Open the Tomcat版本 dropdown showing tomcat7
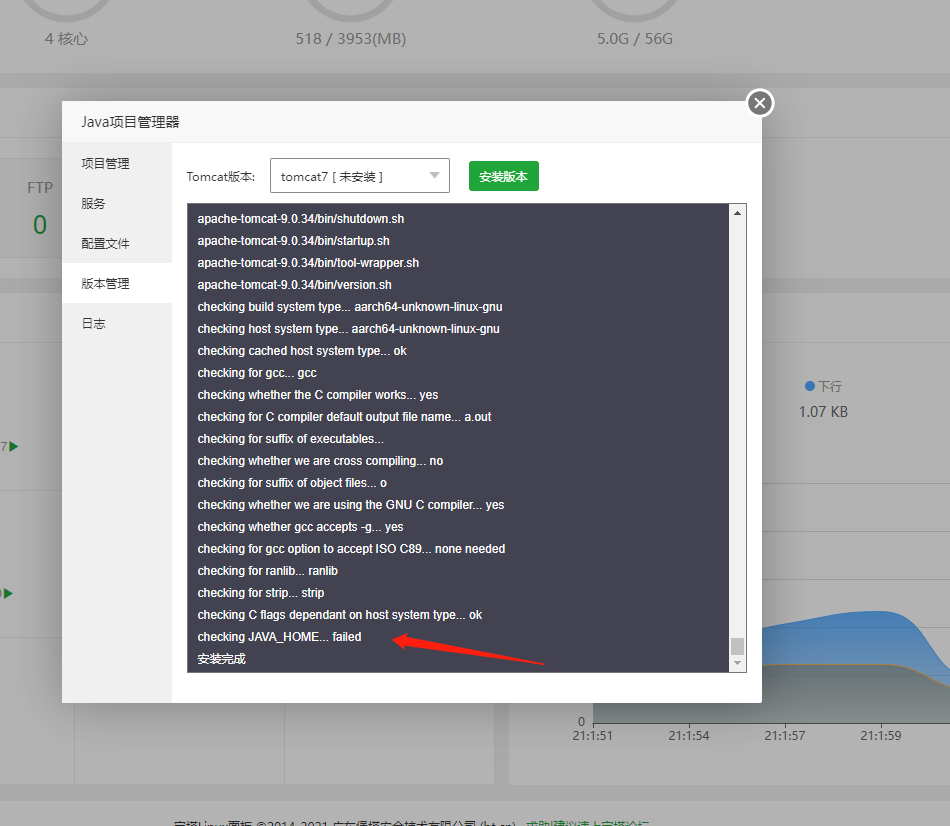This screenshot has height=826, width=950. [x=360, y=176]
